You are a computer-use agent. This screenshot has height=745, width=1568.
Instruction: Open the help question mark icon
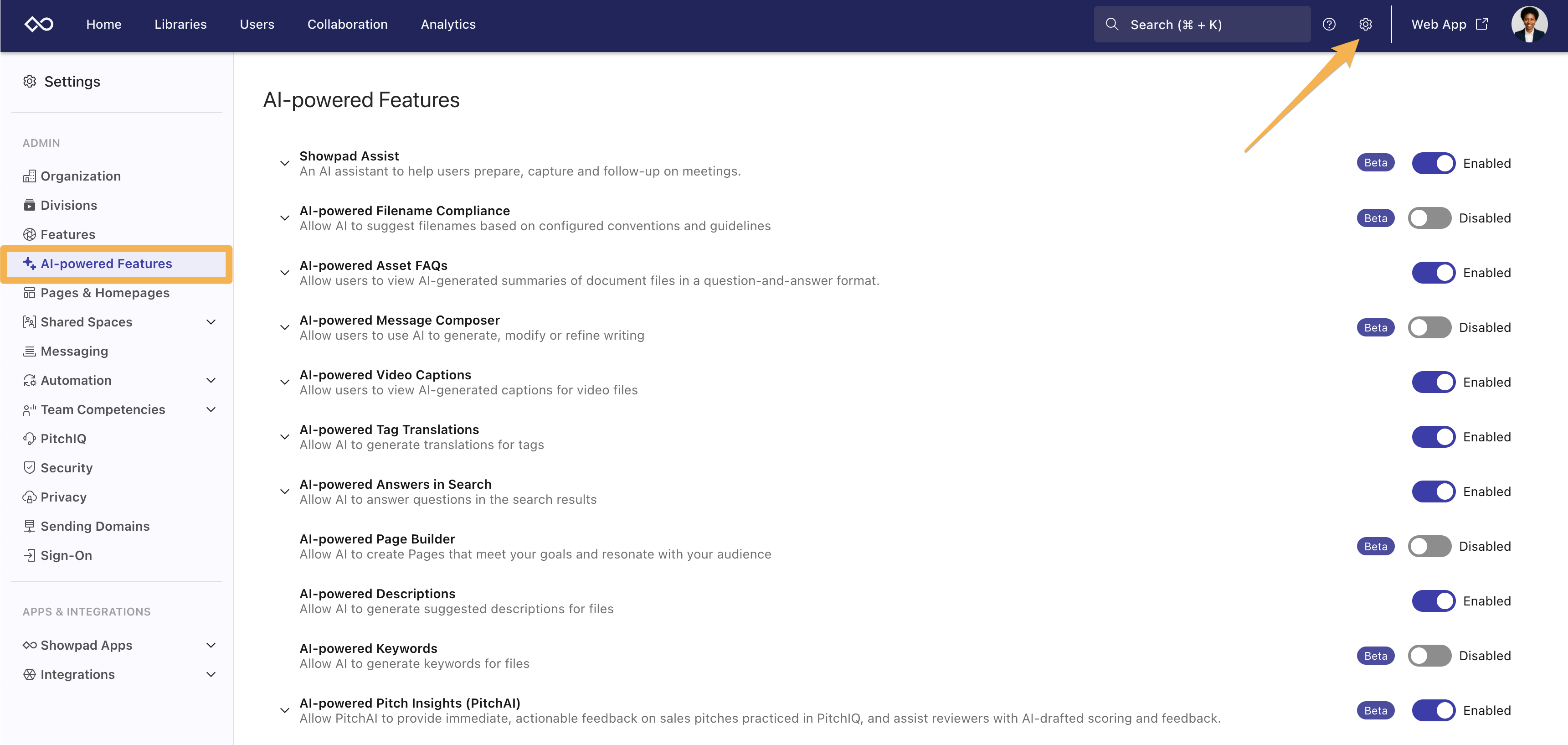[1329, 24]
